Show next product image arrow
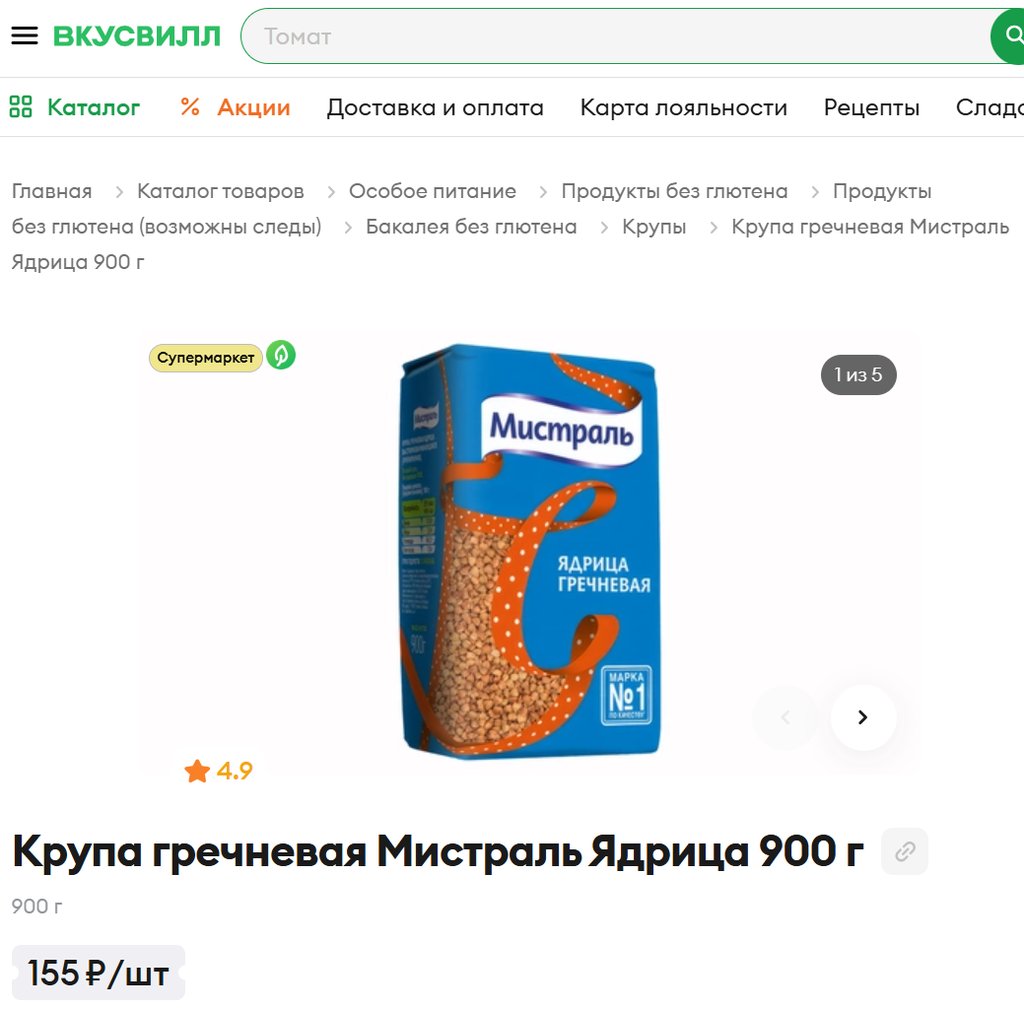Screen dimensions: 1024x1010 tap(863, 717)
